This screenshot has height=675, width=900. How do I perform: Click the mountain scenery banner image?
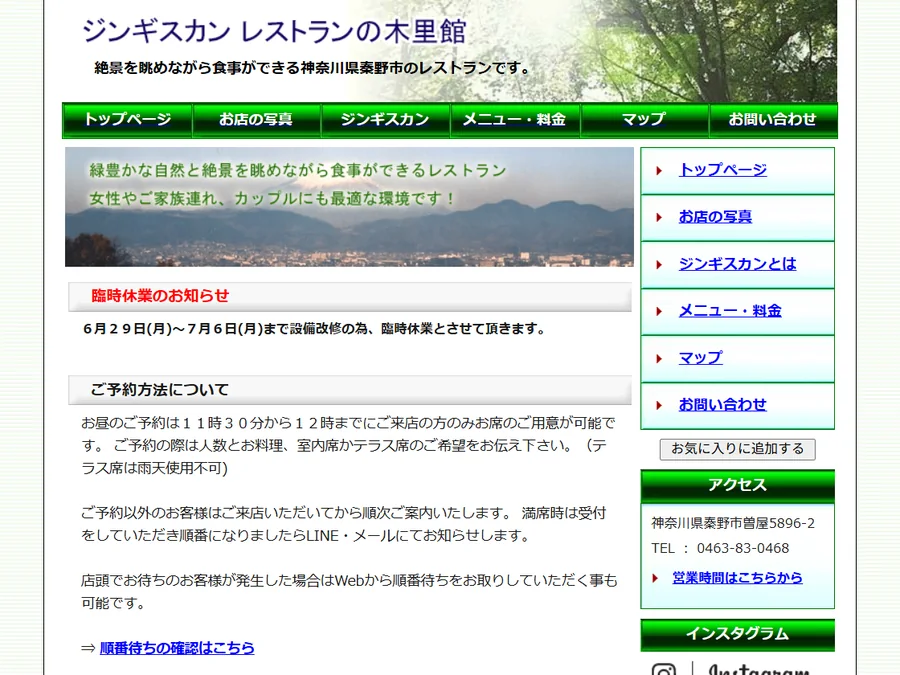coord(349,207)
